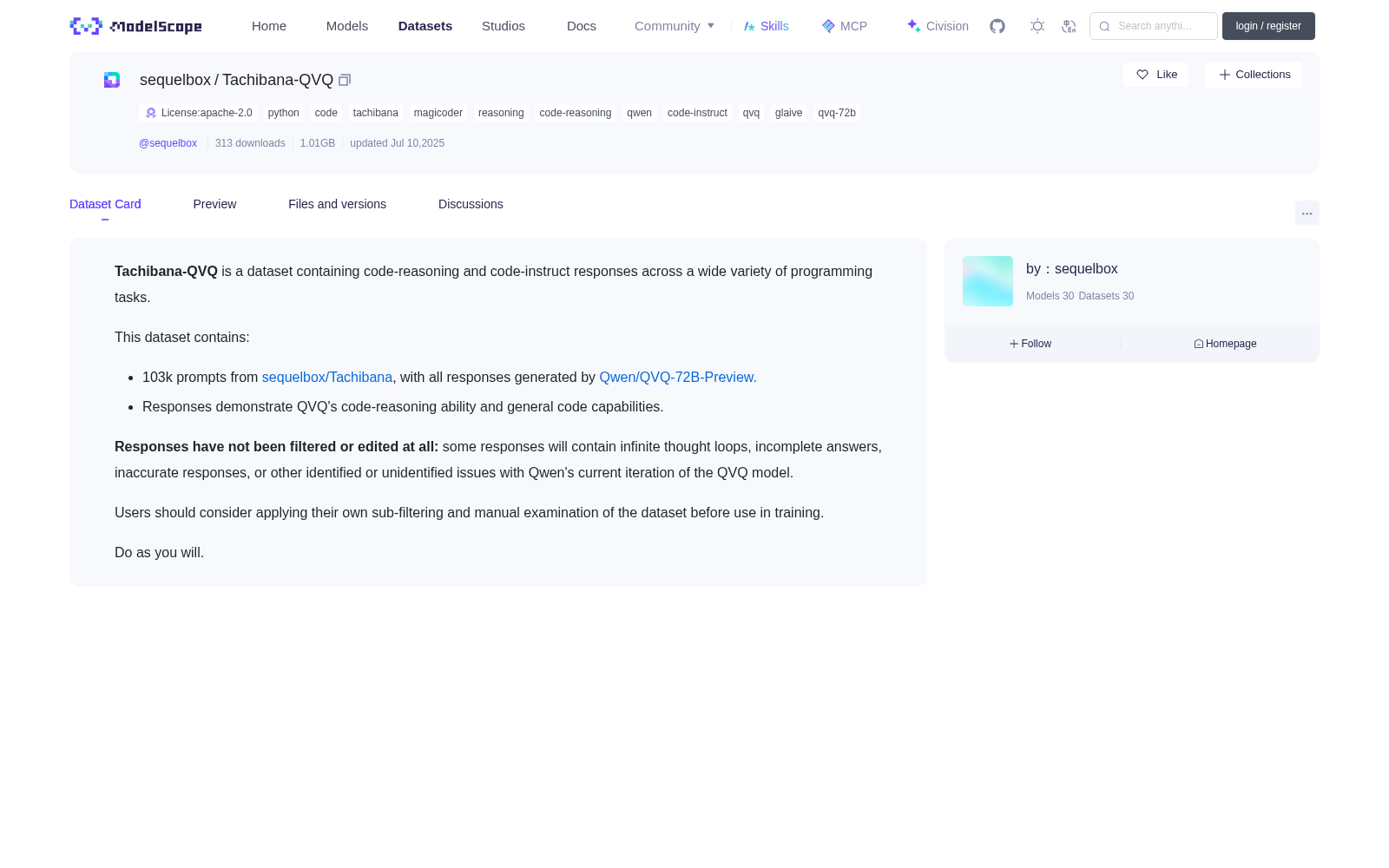Image resolution: width=1389 pixels, height=868 pixels.
Task: Like this dataset with the heart button
Action: (1155, 75)
